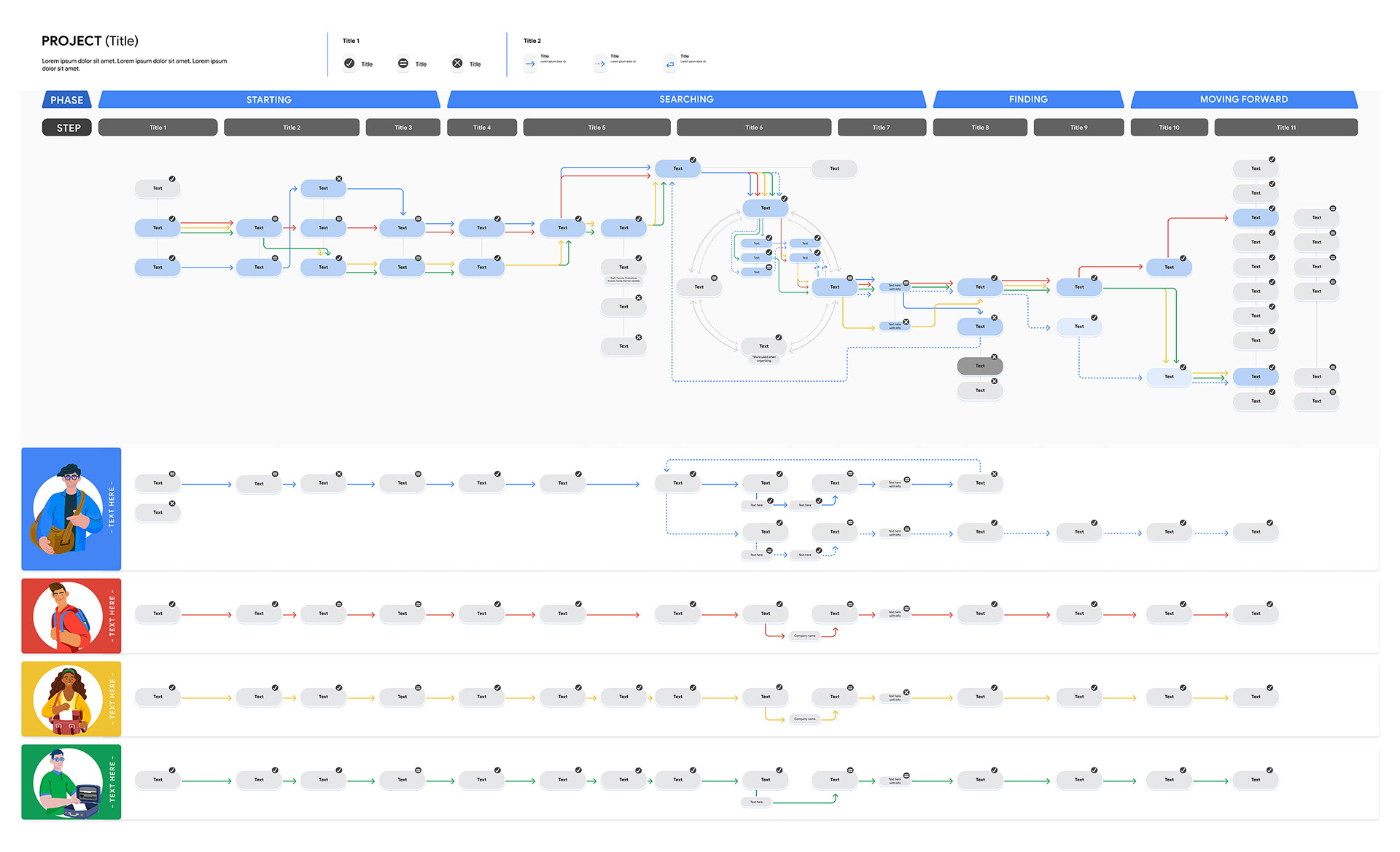Click the Title 6 step bar
This screenshot has height=852, width=1400.
(x=753, y=128)
